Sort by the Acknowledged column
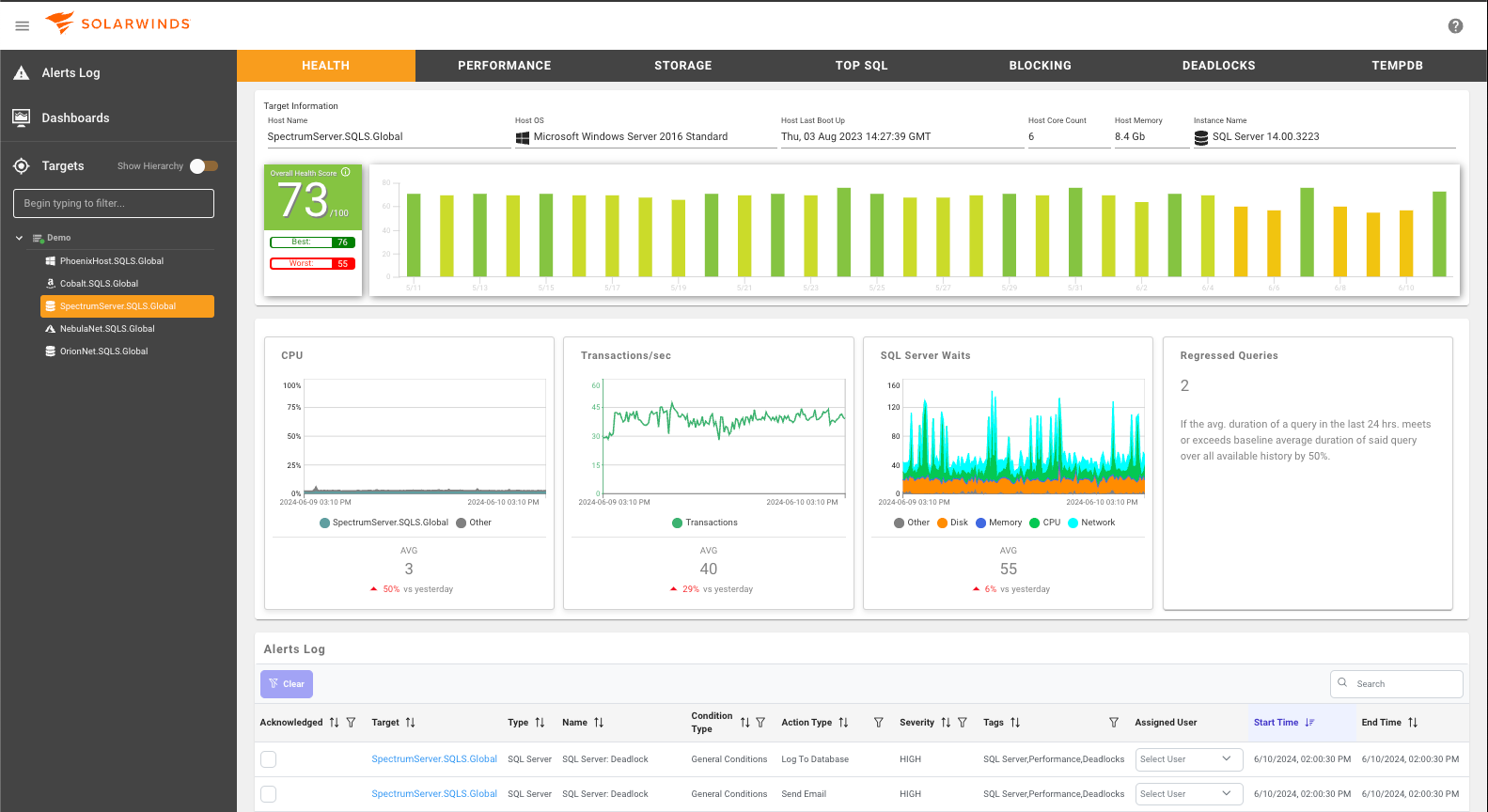 coord(334,723)
